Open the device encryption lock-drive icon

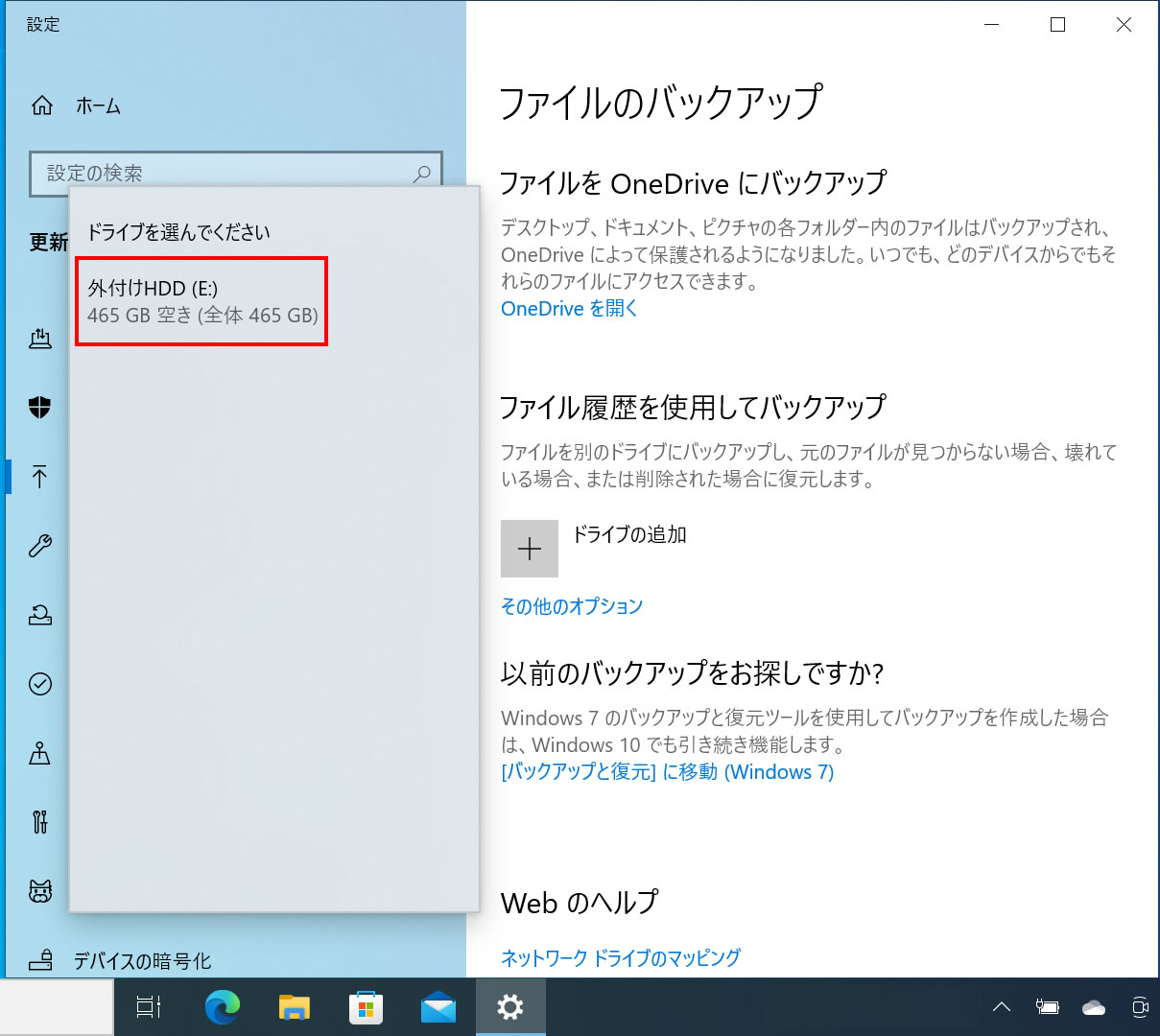40,959
